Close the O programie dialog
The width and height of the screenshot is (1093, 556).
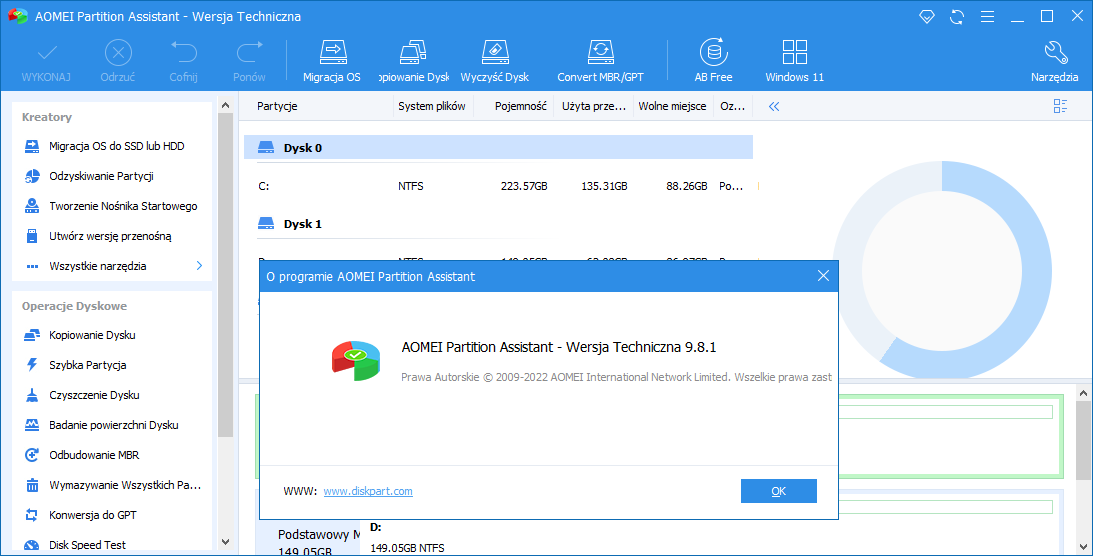(x=823, y=276)
